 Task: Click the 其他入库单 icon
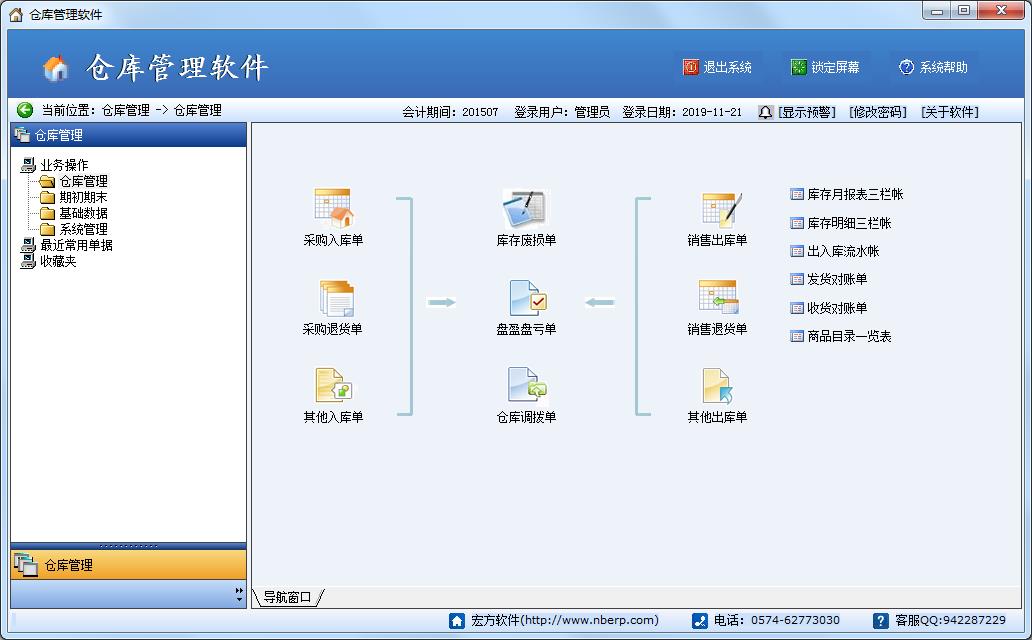point(333,386)
